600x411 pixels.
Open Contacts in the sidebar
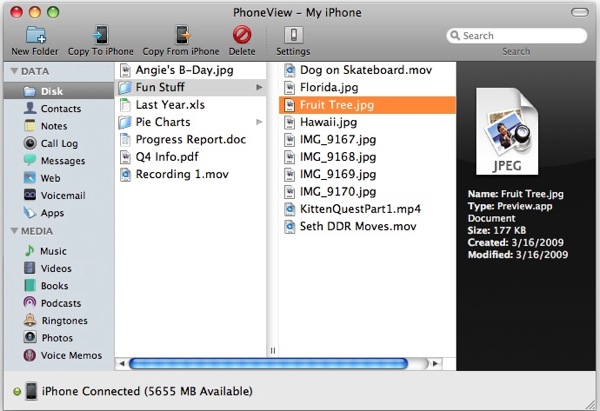point(59,109)
